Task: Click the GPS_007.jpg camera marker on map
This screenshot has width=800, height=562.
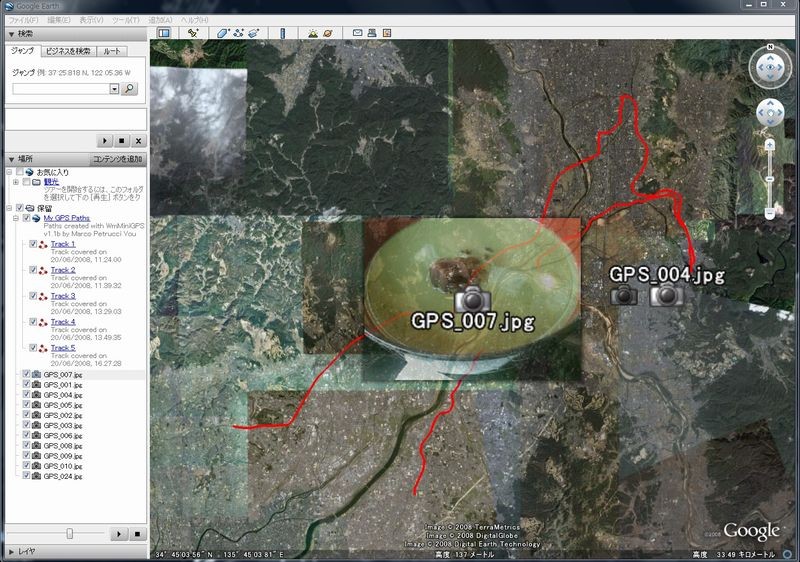Action: click(472, 299)
